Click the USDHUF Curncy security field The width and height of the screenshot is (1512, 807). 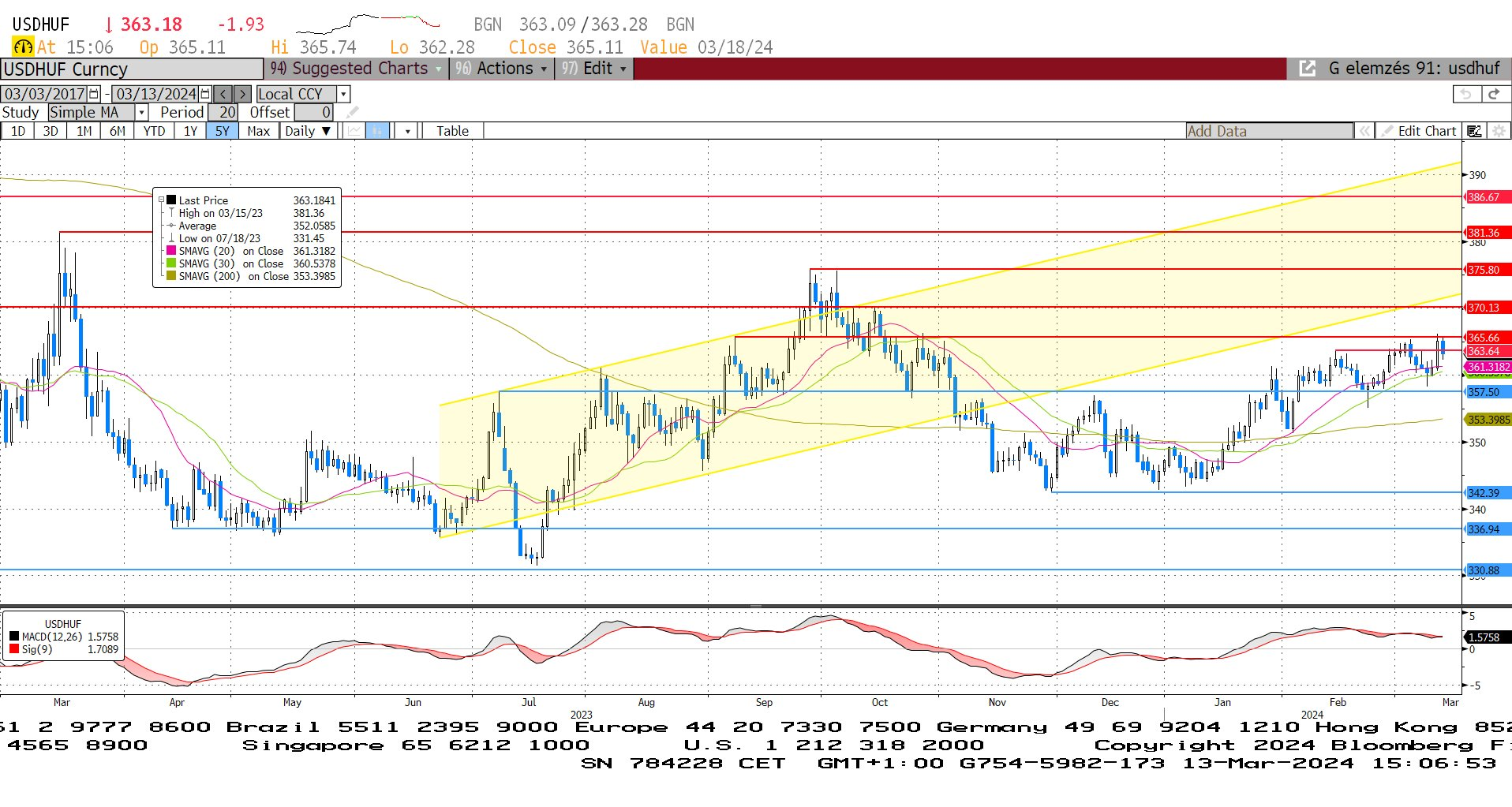tap(132, 69)
